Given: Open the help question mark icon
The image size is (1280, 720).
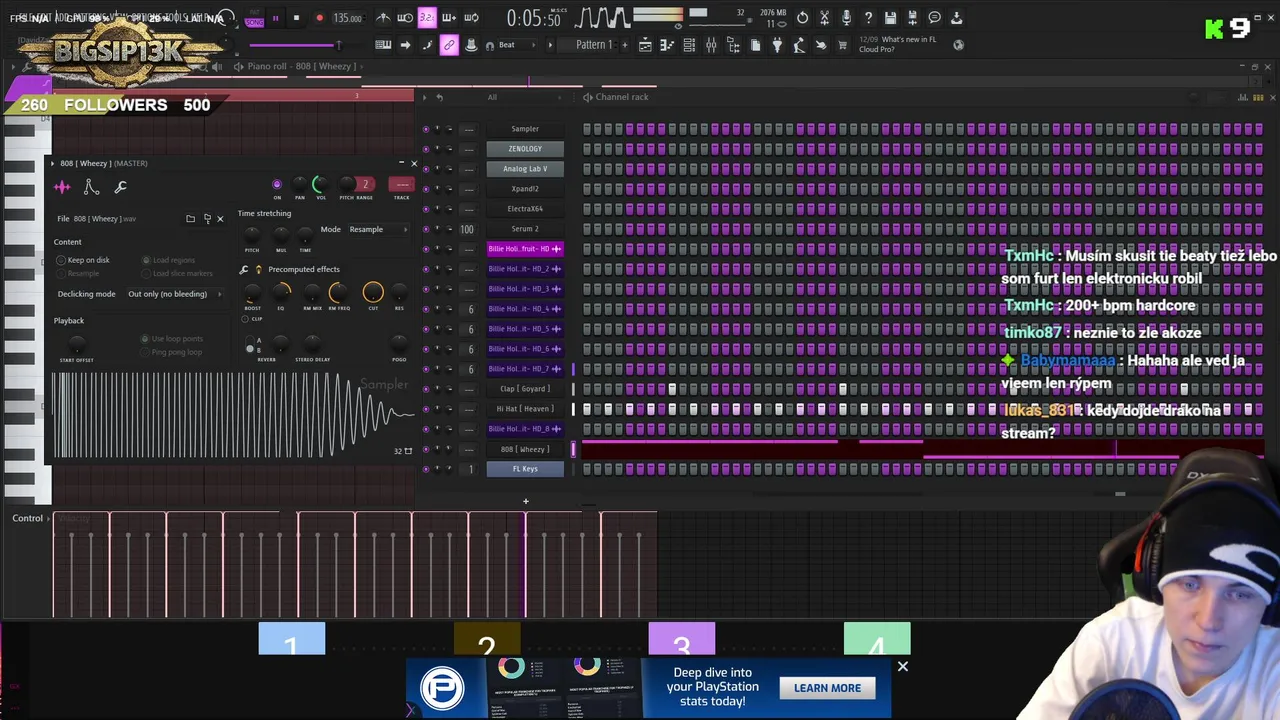Looking at the screenshot, I should tap(868, 18).
